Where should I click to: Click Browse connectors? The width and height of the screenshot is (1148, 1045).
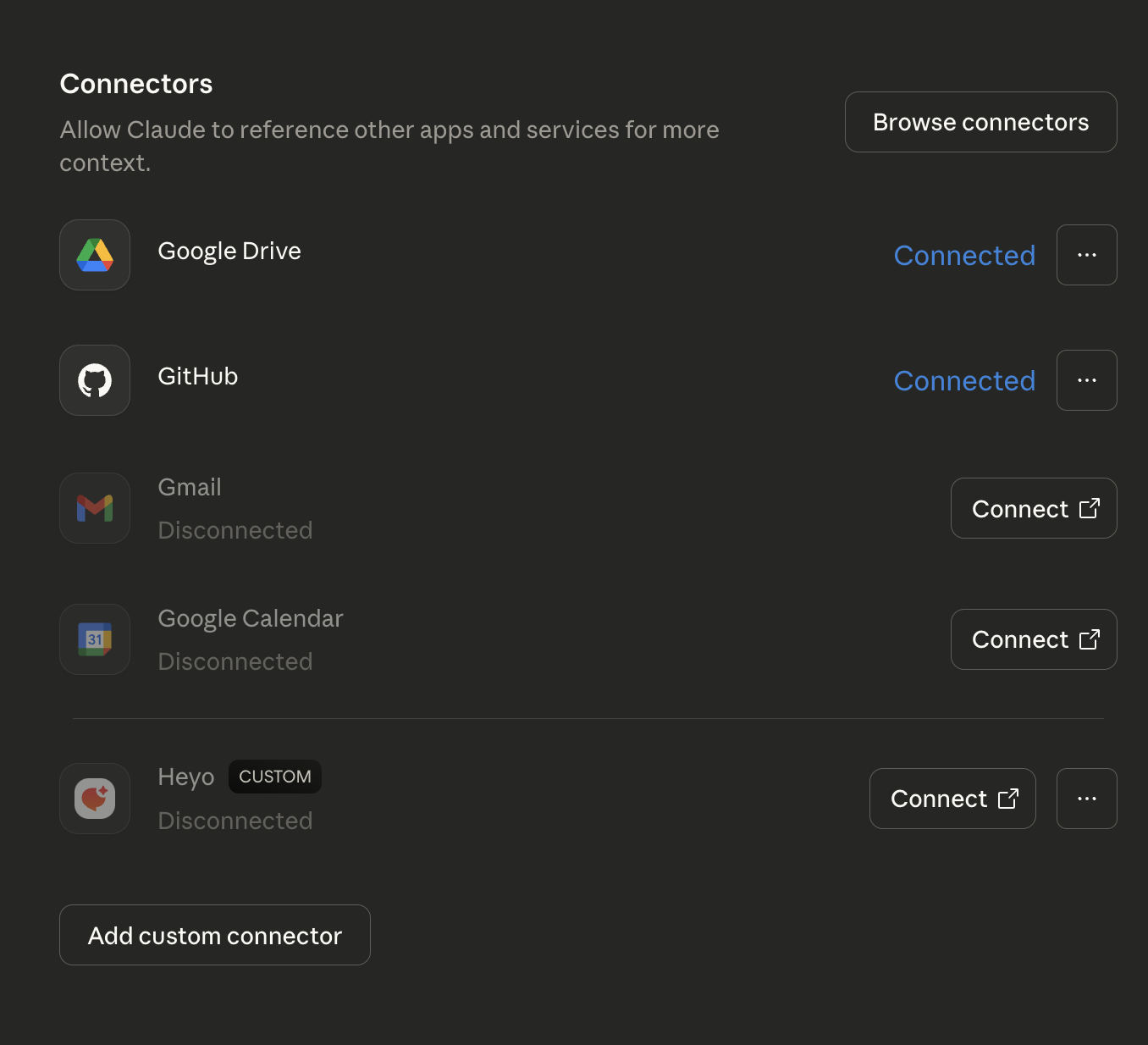point(980,122)
